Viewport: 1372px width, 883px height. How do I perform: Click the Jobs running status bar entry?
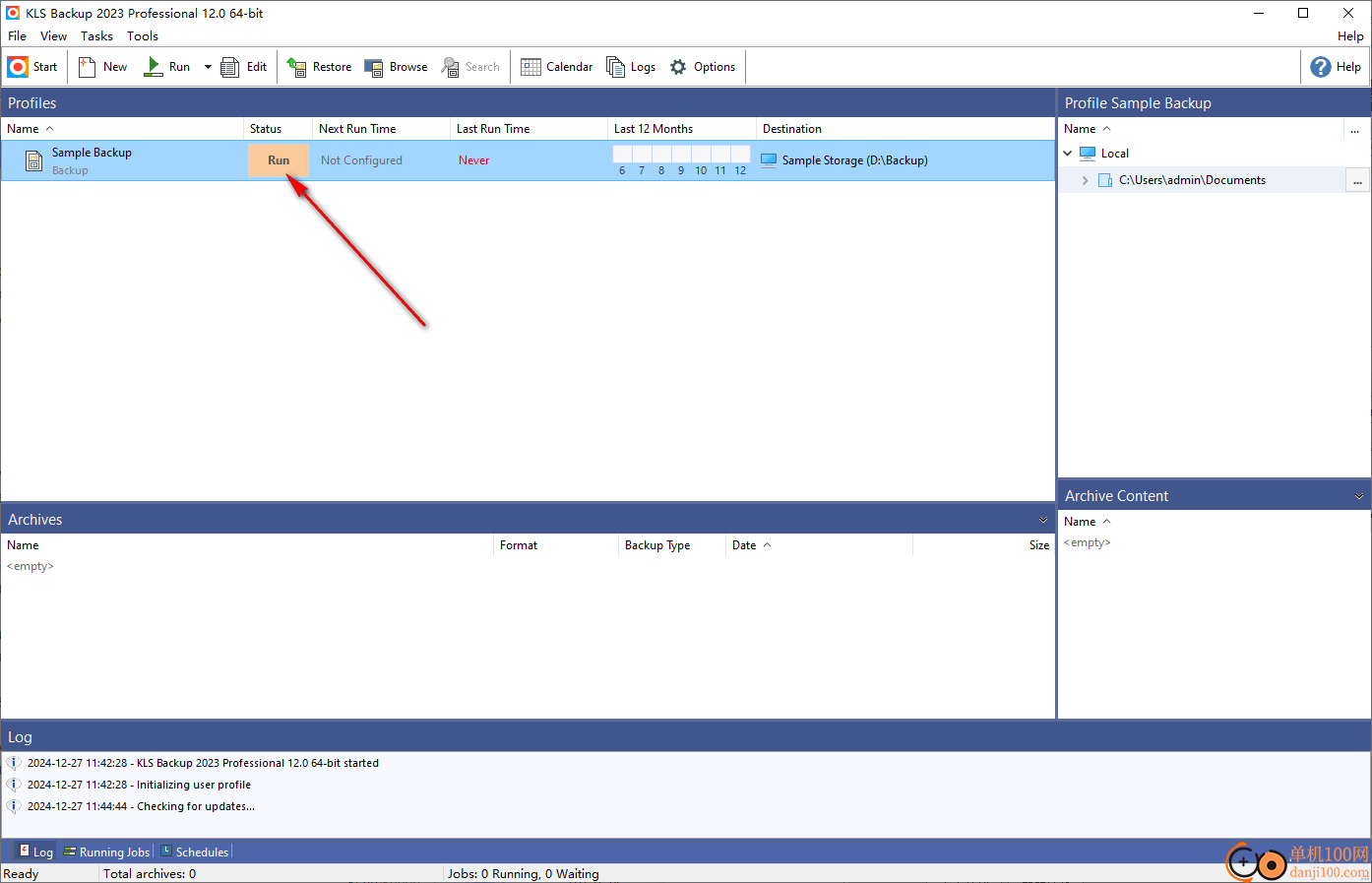point(523,874)
